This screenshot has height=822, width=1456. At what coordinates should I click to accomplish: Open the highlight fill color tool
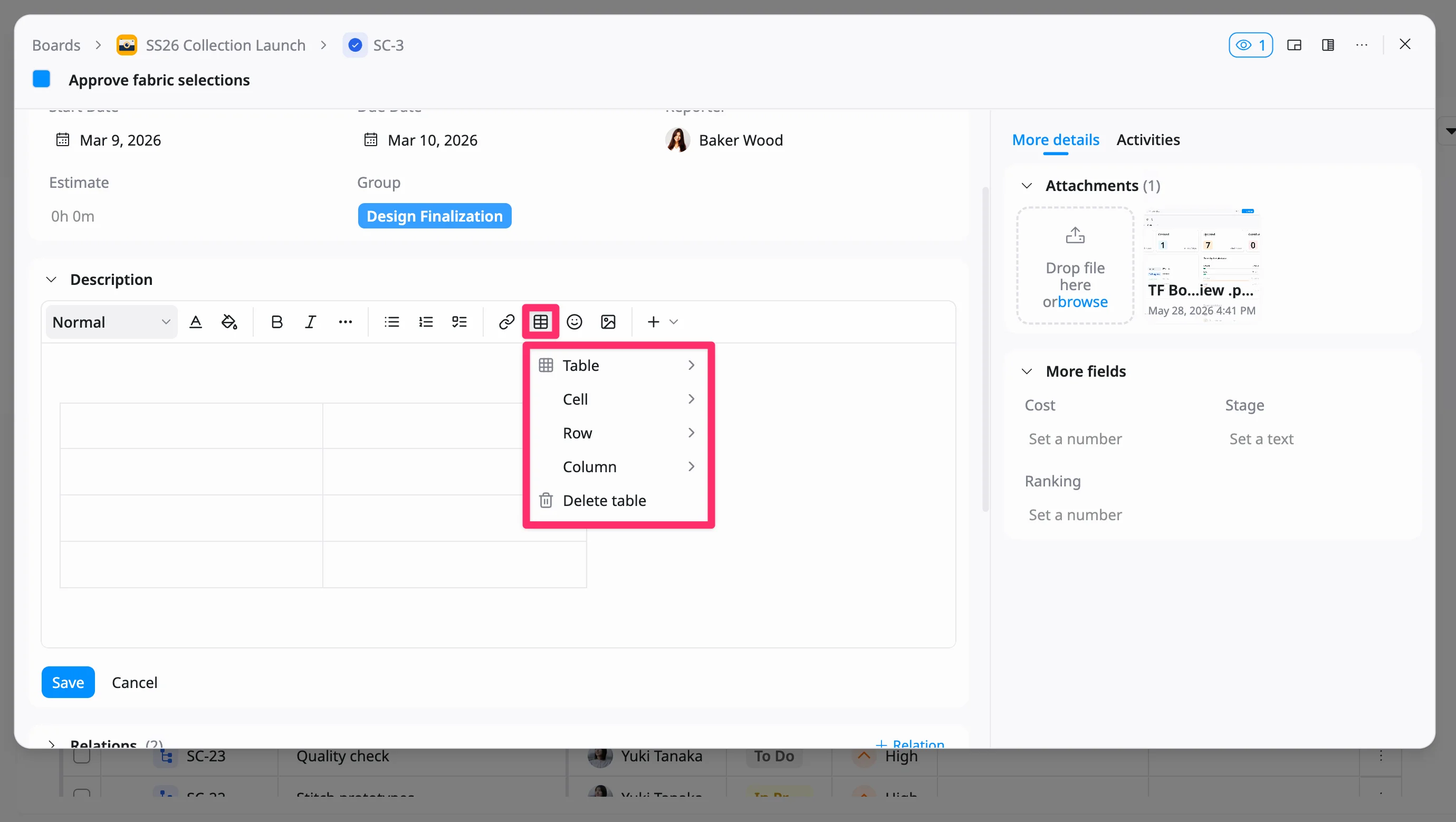click(229, 322)
